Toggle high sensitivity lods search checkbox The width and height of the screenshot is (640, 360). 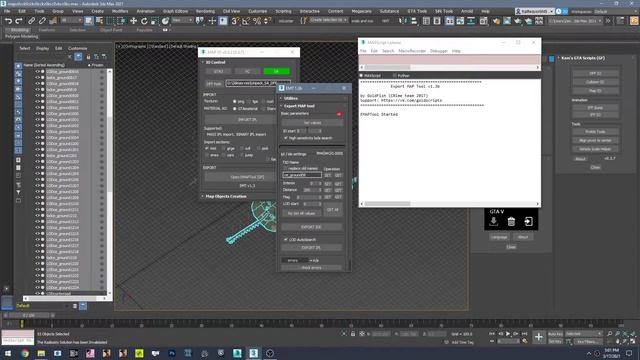pos(286,138)
